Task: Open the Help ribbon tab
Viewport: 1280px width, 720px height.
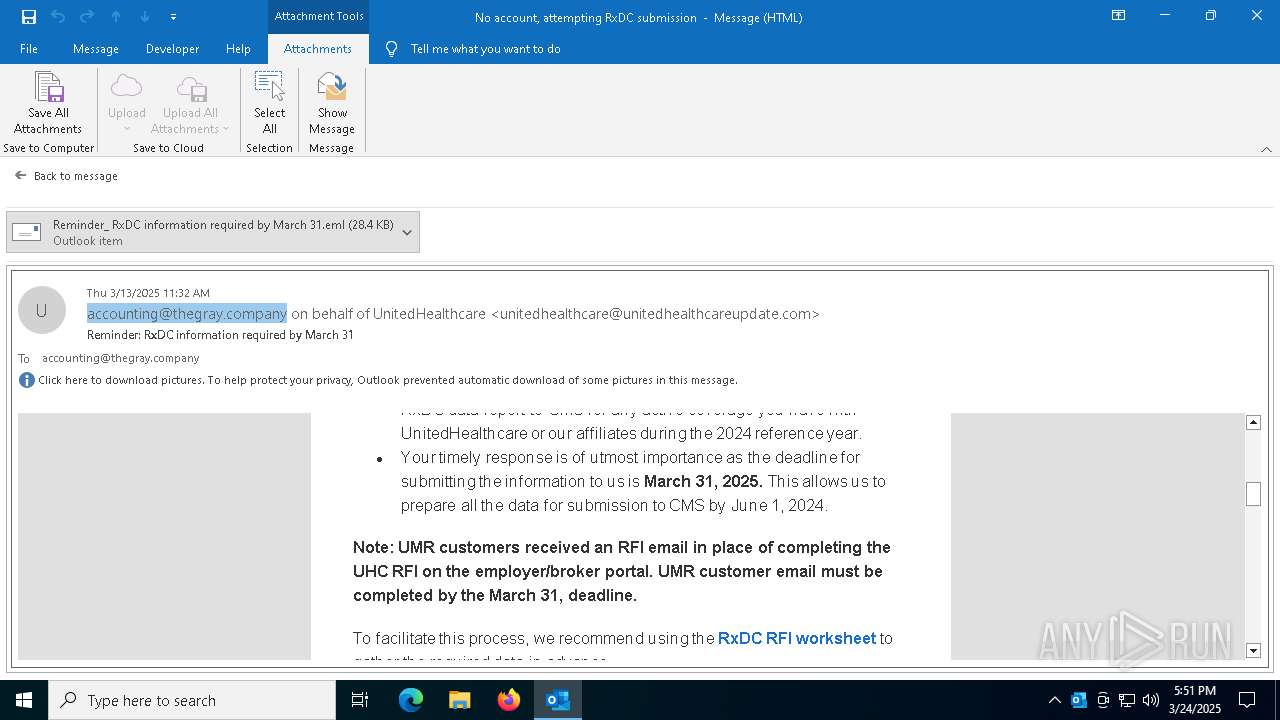Action: 238,49
